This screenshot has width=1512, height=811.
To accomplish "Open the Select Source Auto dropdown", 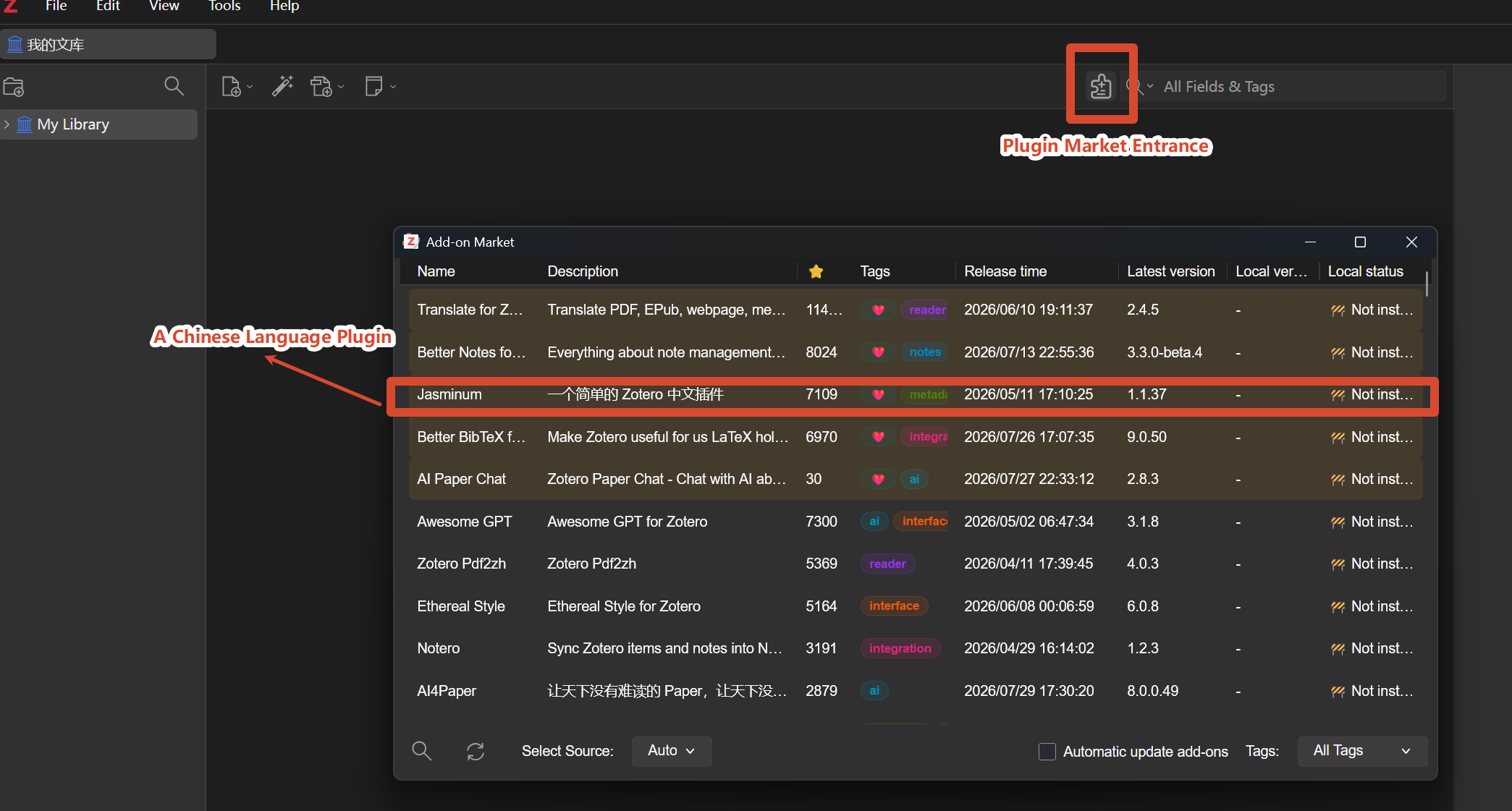I will click(671, 751).
